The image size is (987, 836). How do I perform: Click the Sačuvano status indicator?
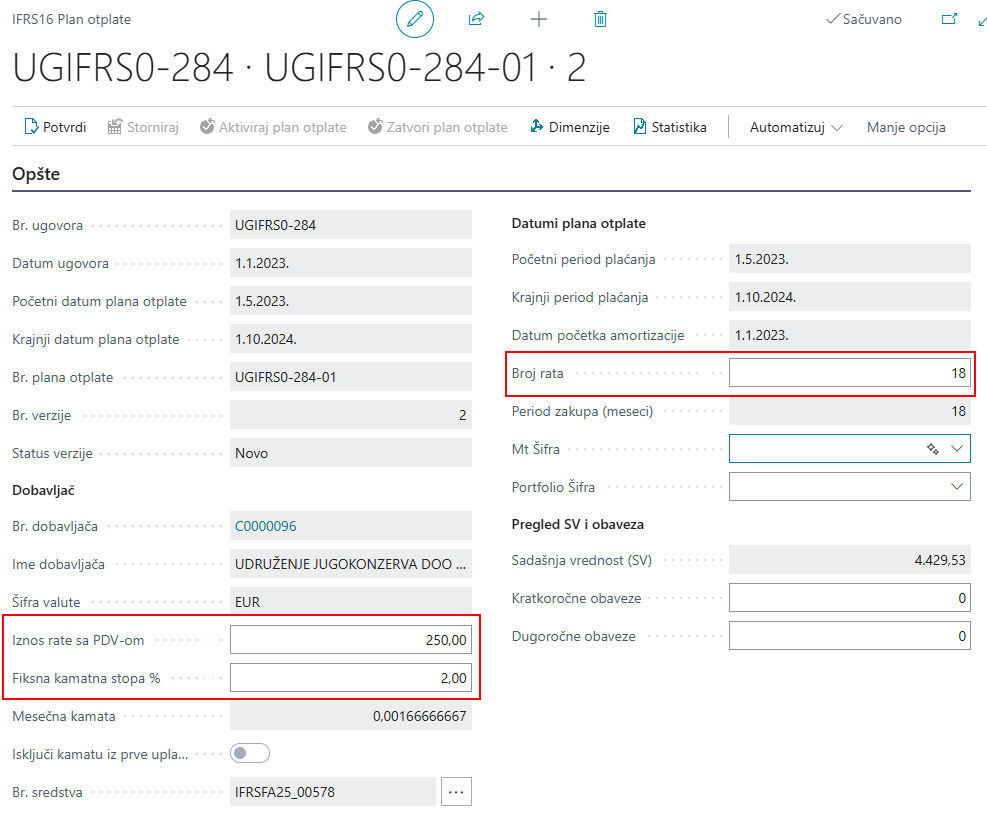pos(864,20)
